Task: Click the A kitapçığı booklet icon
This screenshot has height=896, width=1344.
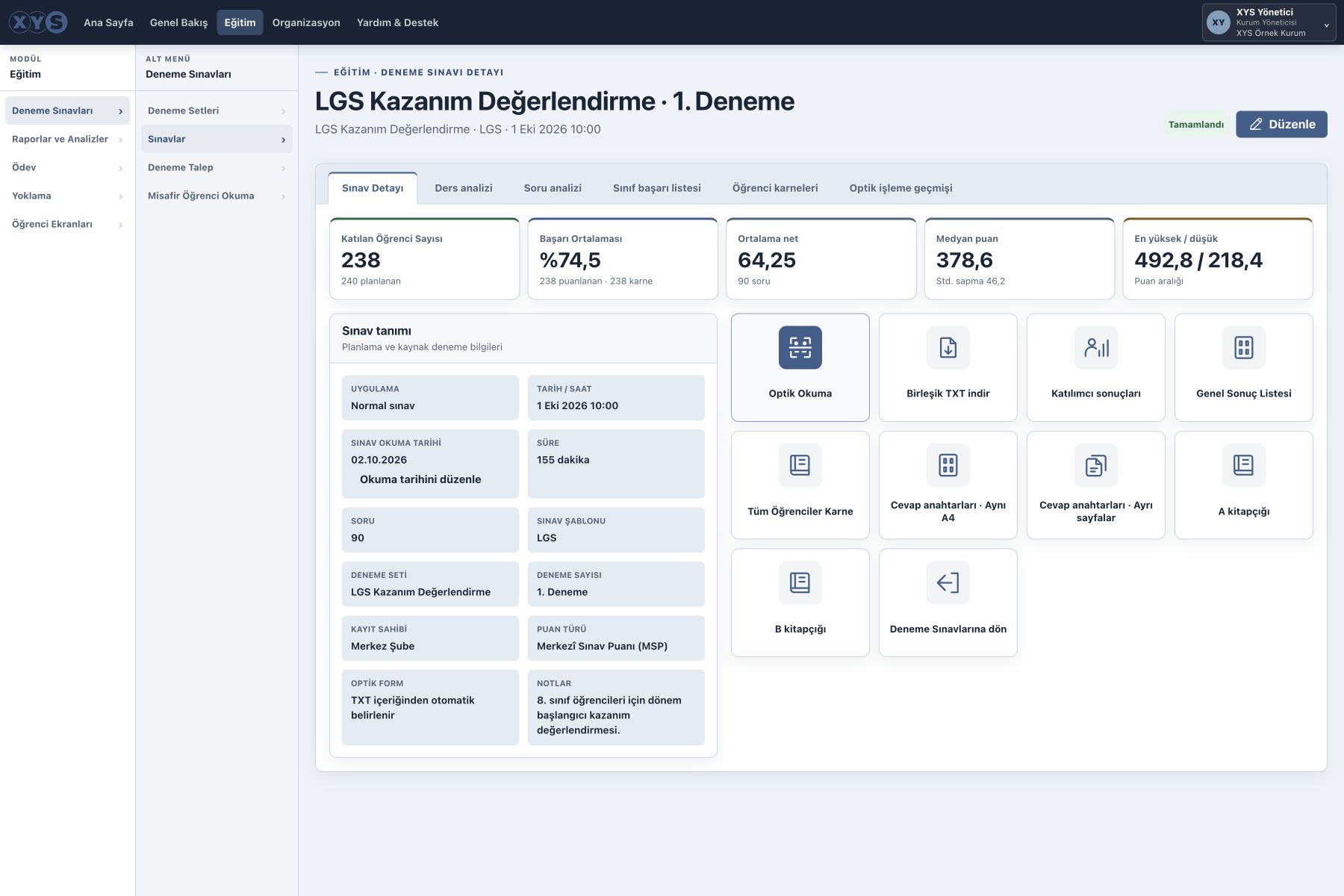Action: [x=1243, y=465]
